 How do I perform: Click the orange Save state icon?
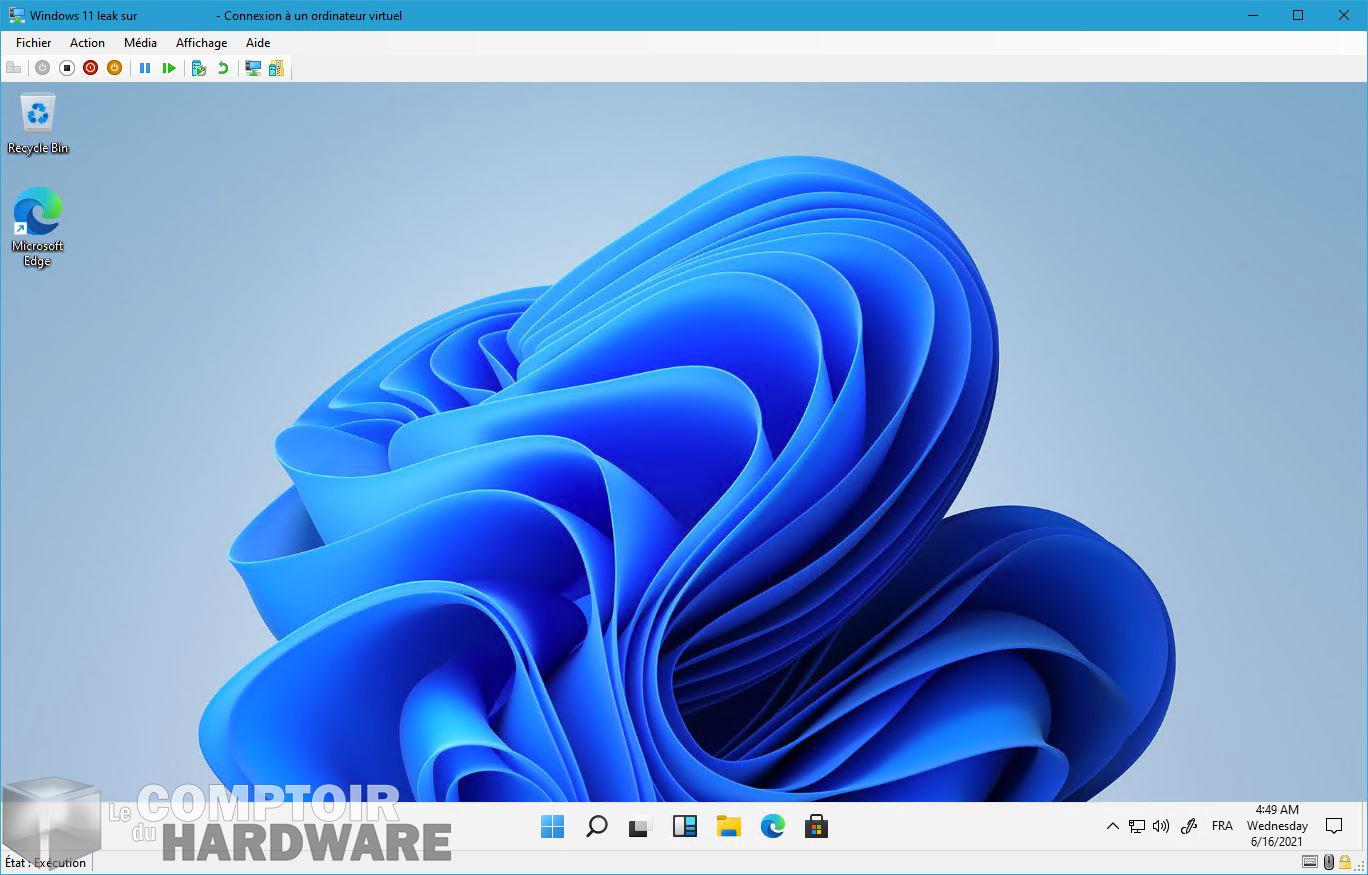[115, 68]
